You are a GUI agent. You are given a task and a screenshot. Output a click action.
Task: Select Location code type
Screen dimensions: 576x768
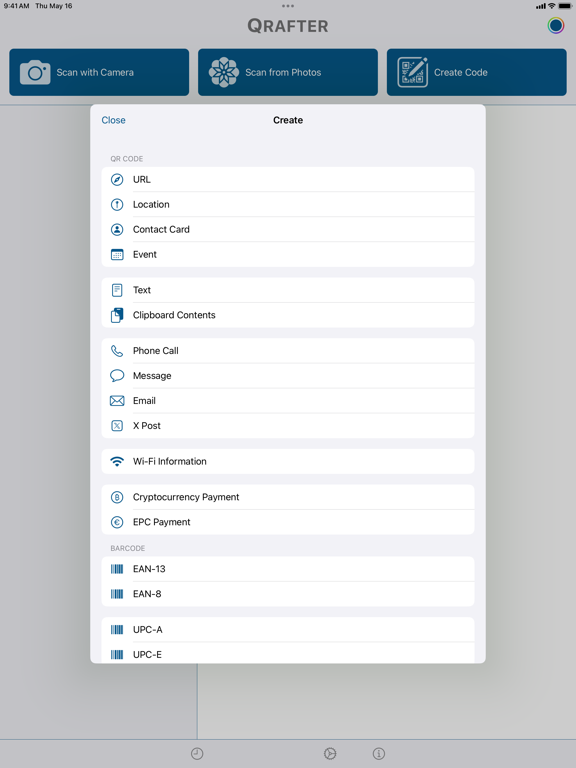point(288,205)
